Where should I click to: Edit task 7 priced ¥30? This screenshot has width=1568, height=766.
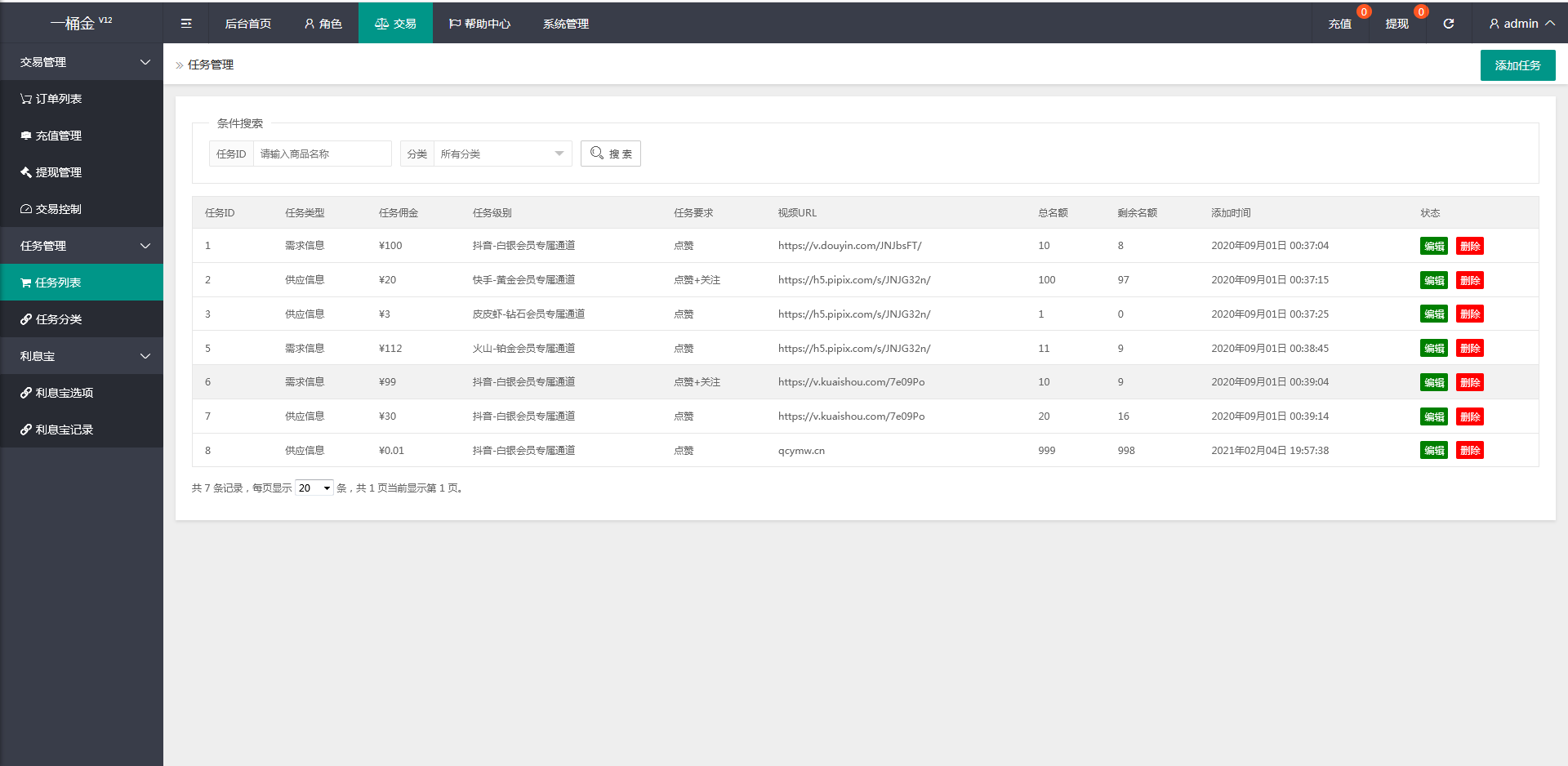pyautogui.click(x=1434, y=416)
